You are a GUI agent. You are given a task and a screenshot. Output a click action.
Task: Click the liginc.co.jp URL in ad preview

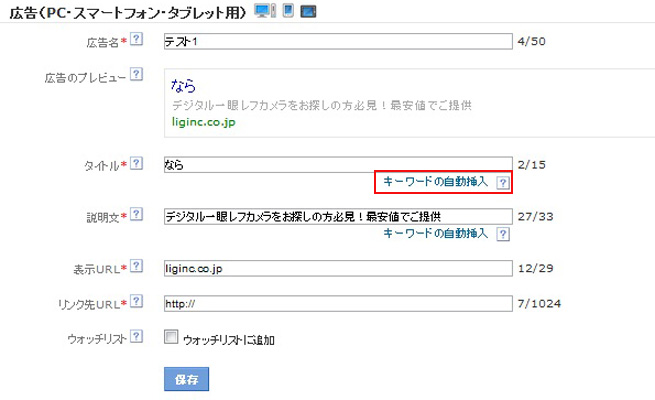[204, 122]
